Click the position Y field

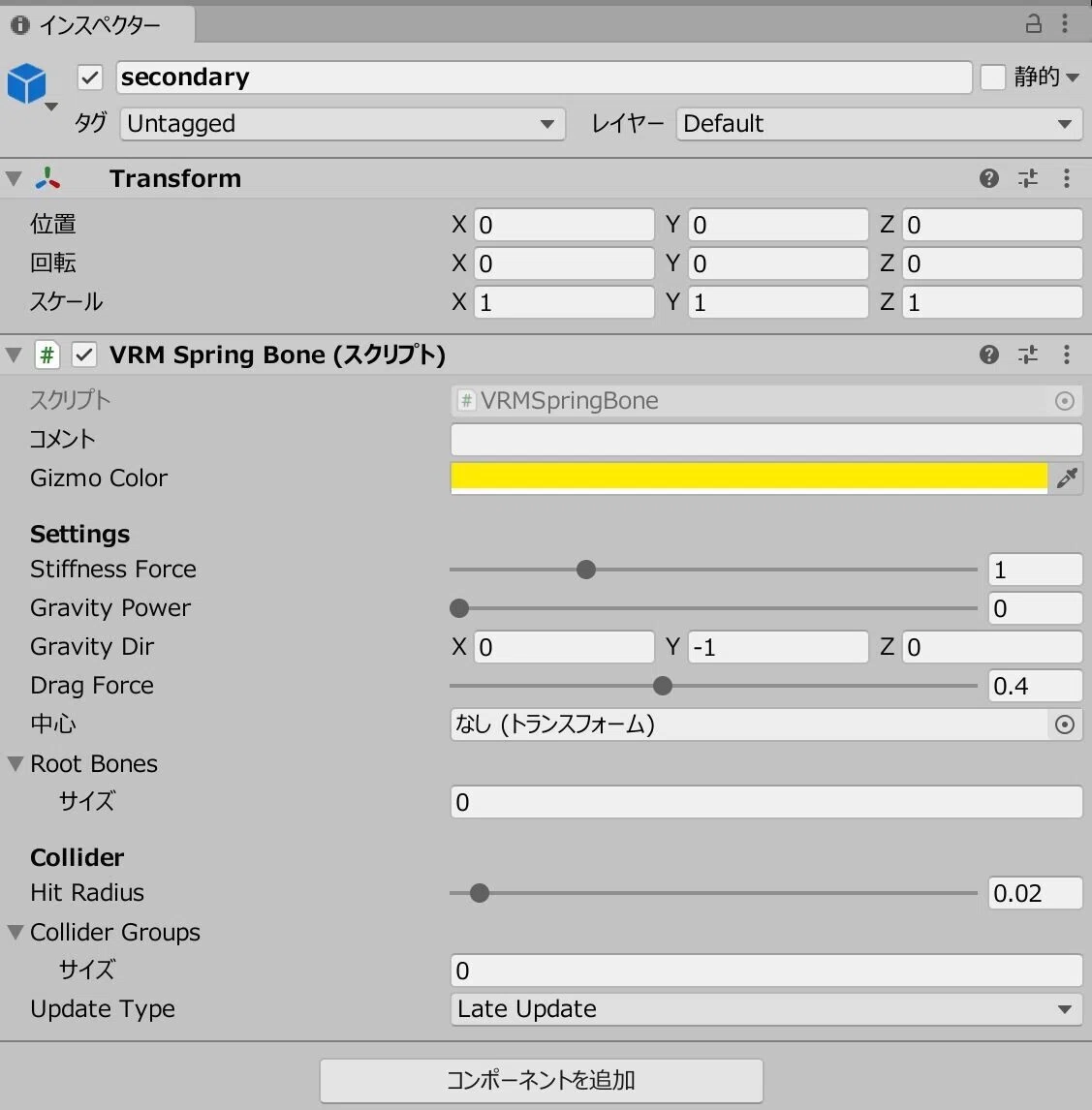tap(777, 225)
